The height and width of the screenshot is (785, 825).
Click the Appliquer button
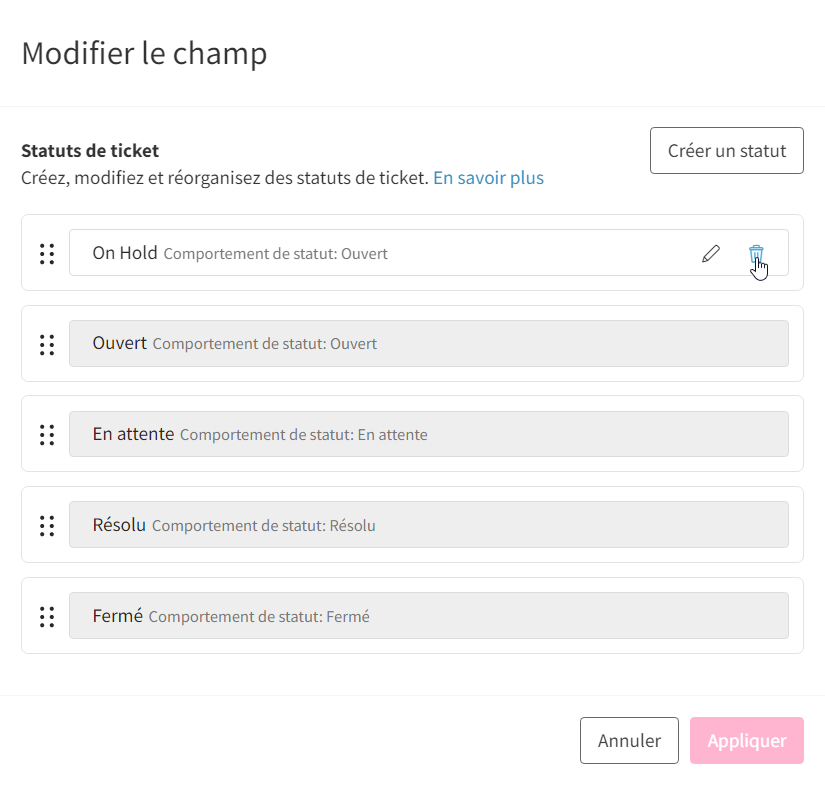(747, 740)
